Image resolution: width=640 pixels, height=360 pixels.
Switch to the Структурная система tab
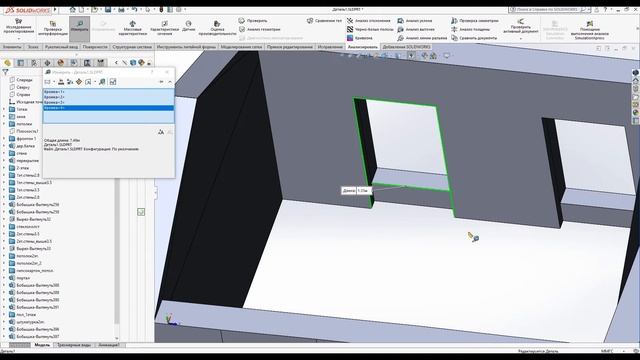(x=132, y=47)
